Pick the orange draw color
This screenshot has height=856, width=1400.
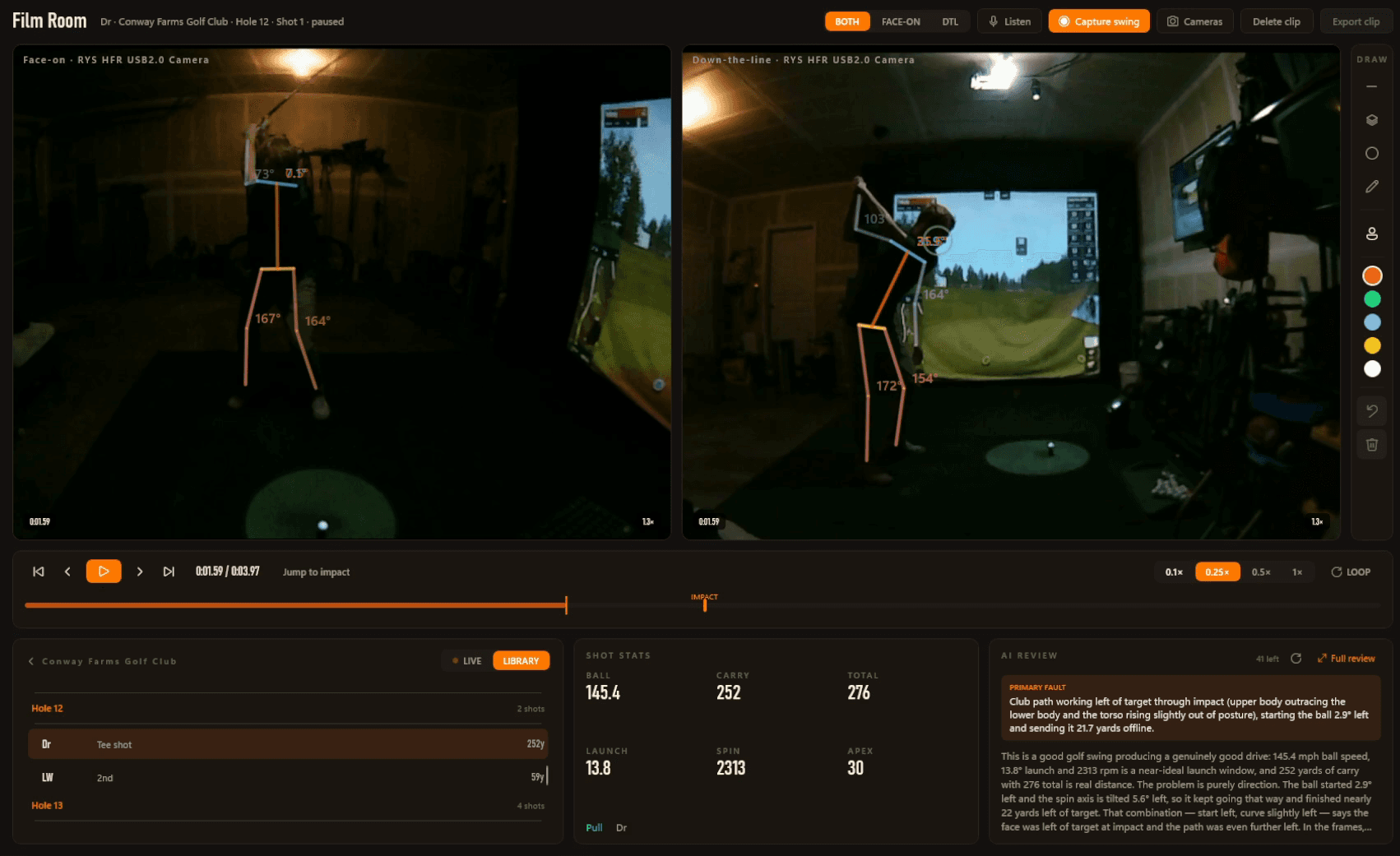coord(1372,275)
